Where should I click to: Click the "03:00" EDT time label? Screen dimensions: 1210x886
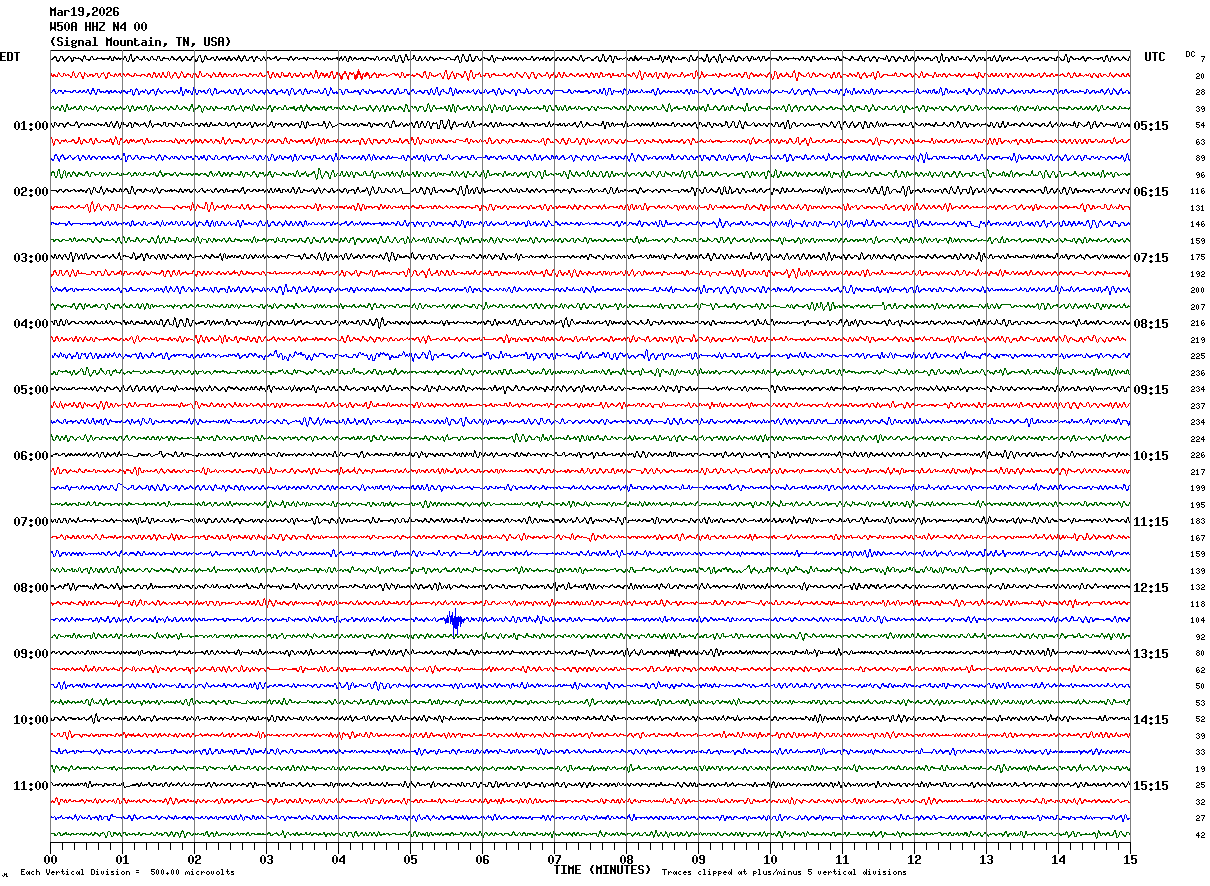pyautogui.click(x=31, y=258)
